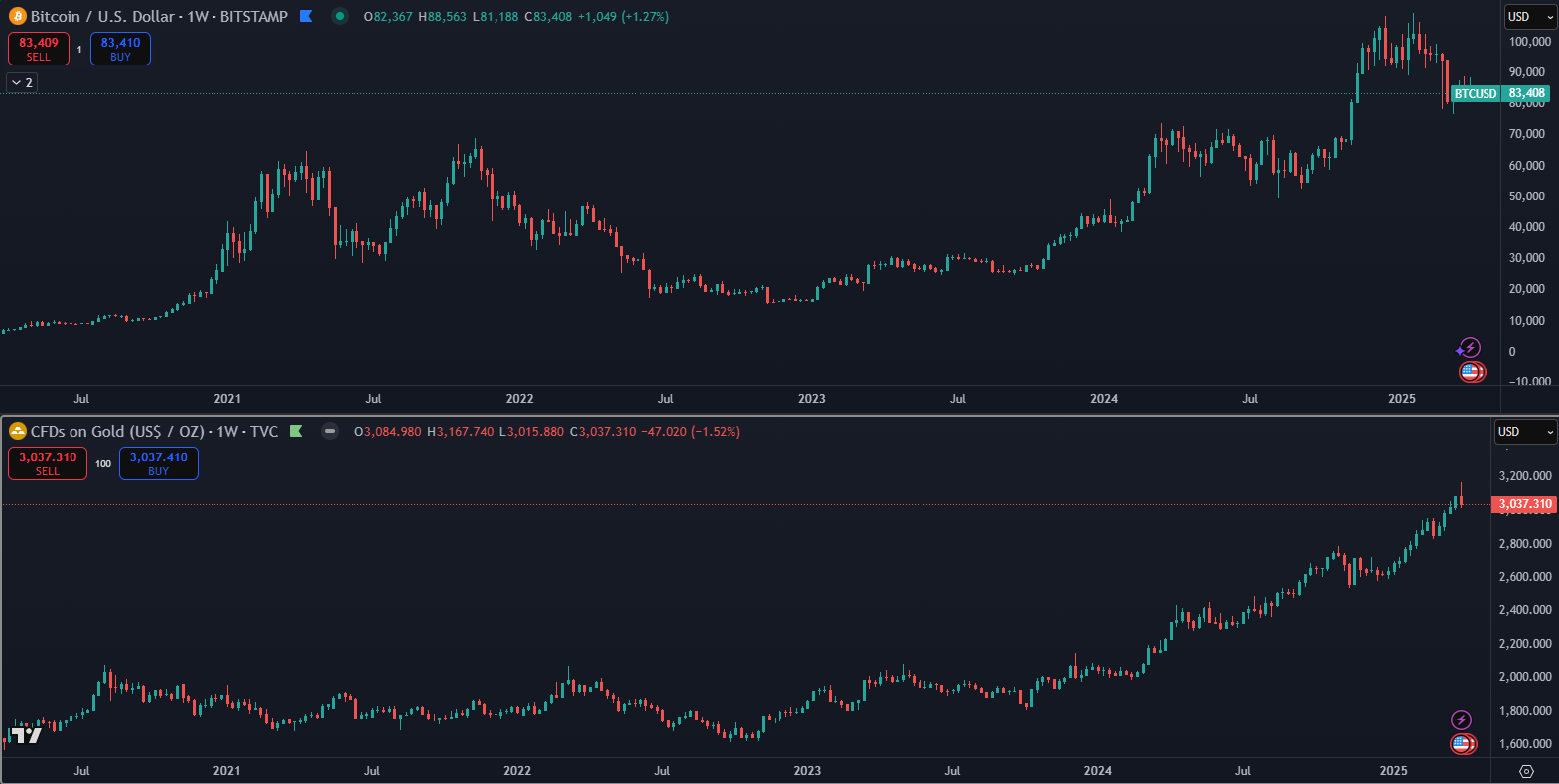Viewport: 1559px width, 784px height.
Task: Click the purple lightning icon on Gold chart
Action: [x=1461, y=719]
